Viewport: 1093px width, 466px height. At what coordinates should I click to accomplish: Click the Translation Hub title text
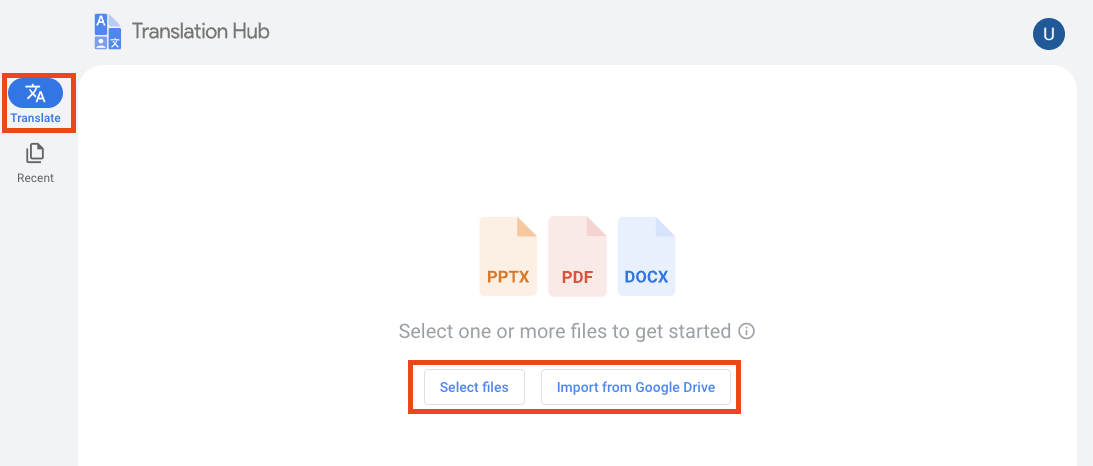(x=200, y=31)
